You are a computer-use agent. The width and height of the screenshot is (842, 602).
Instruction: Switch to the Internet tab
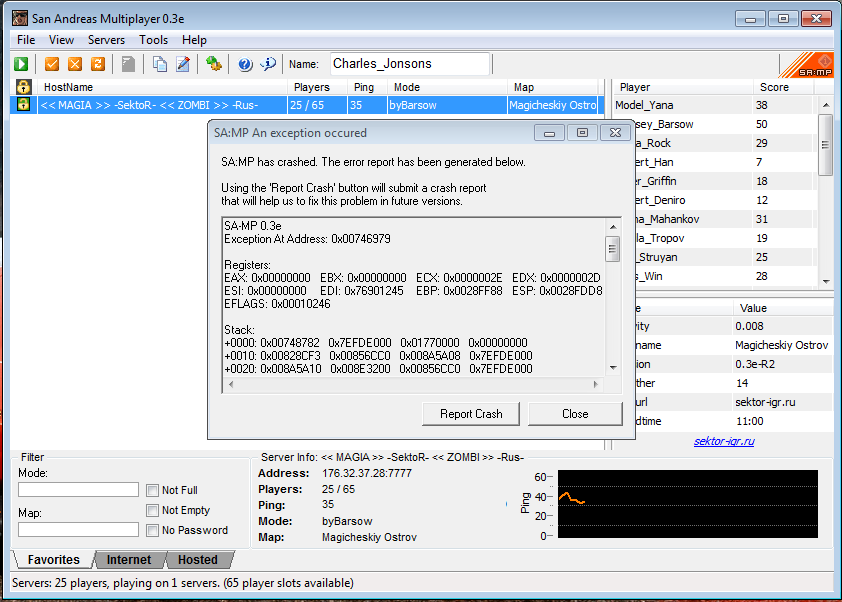(x=129, y=560)
